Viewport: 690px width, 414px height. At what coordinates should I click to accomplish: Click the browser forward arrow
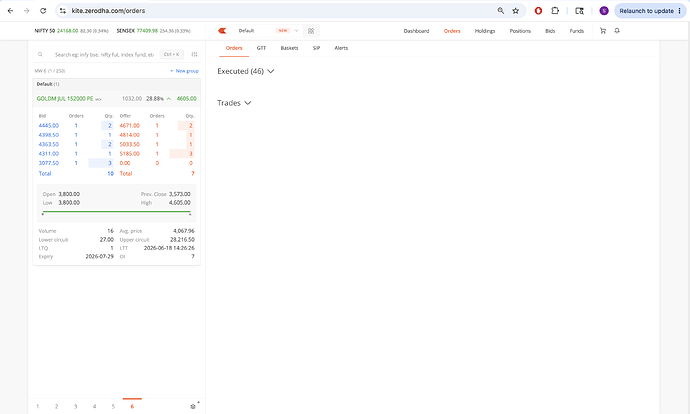point(26,11)
